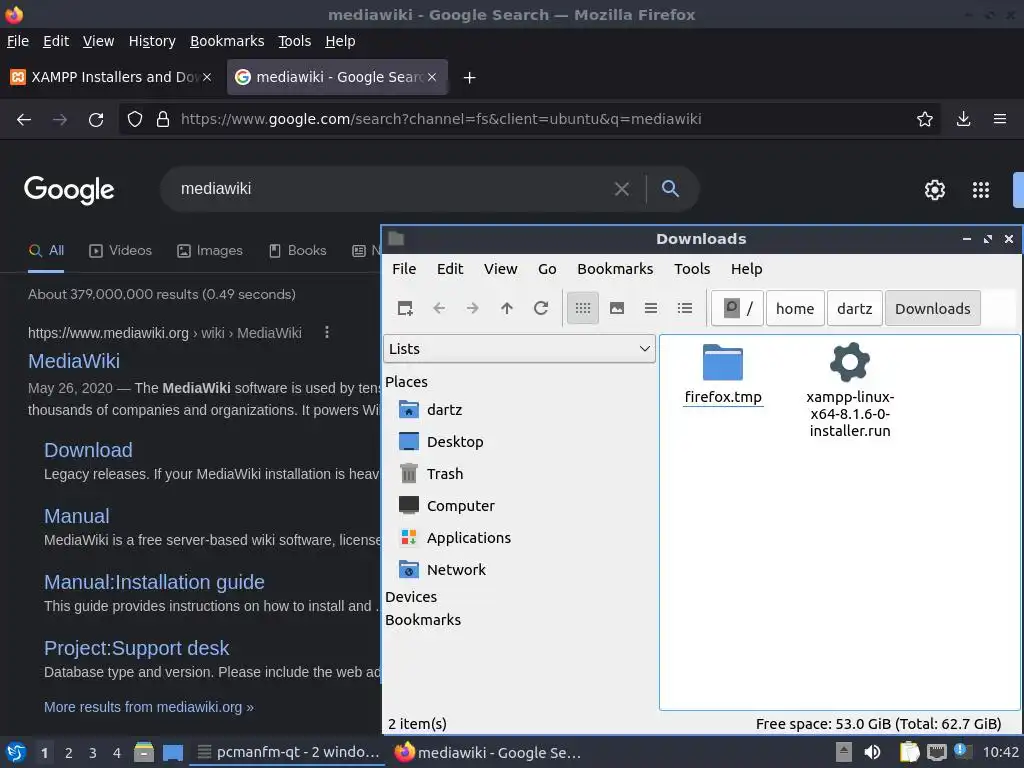The width and height of the screenshot is (1024, 768).
Task: Open the LXQt start menu
Action: point(15,752)
